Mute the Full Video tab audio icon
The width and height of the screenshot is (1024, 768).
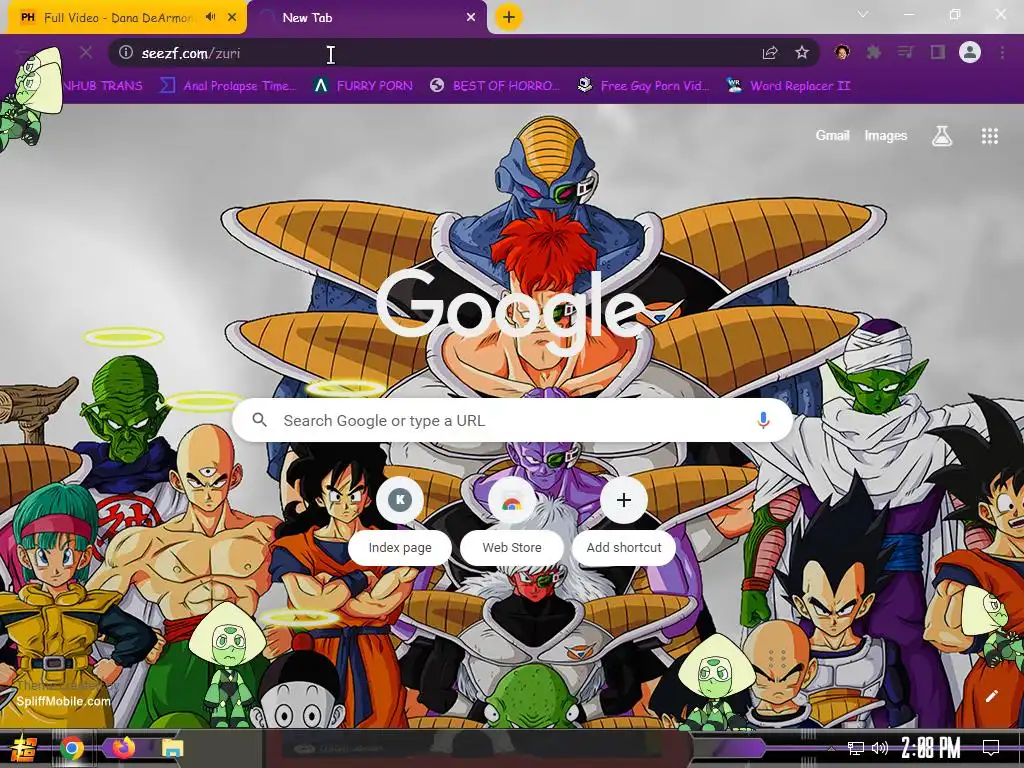(x=210, y=18)
